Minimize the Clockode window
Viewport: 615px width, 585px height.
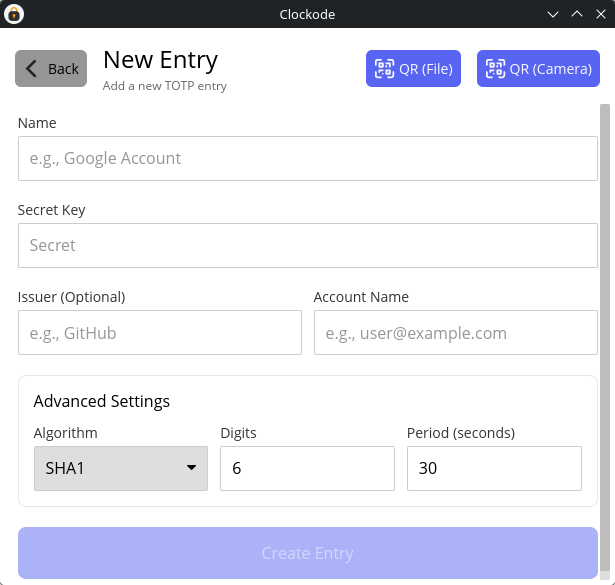click(x=553, y=15)
